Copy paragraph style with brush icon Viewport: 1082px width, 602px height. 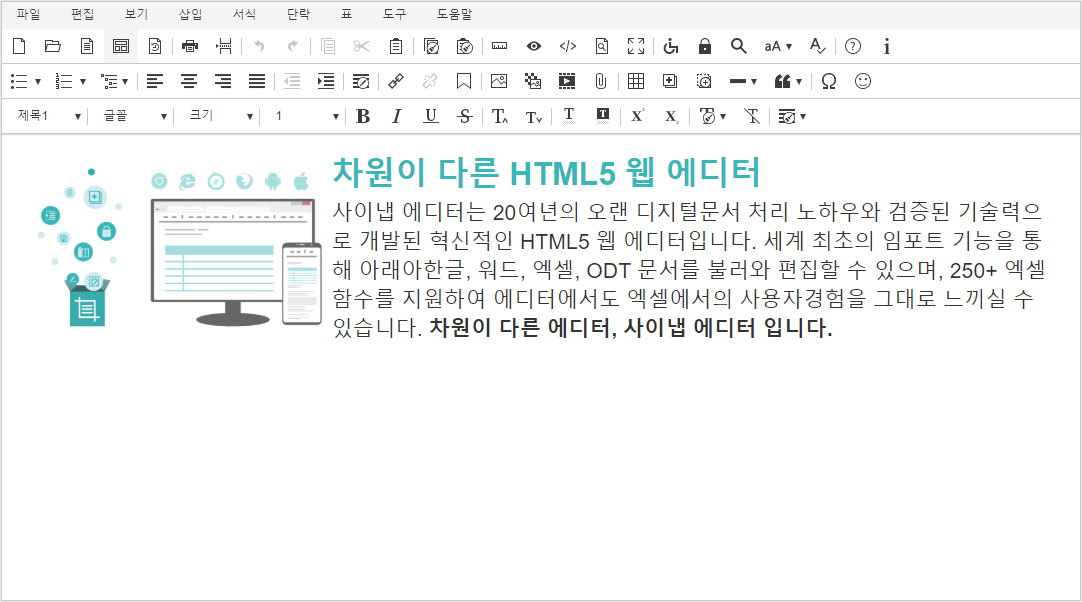tap(431, 46)
